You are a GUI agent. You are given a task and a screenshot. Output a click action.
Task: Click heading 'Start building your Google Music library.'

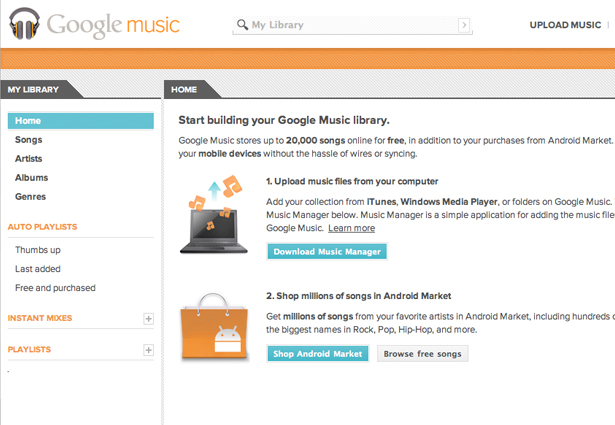click(284, 120)
